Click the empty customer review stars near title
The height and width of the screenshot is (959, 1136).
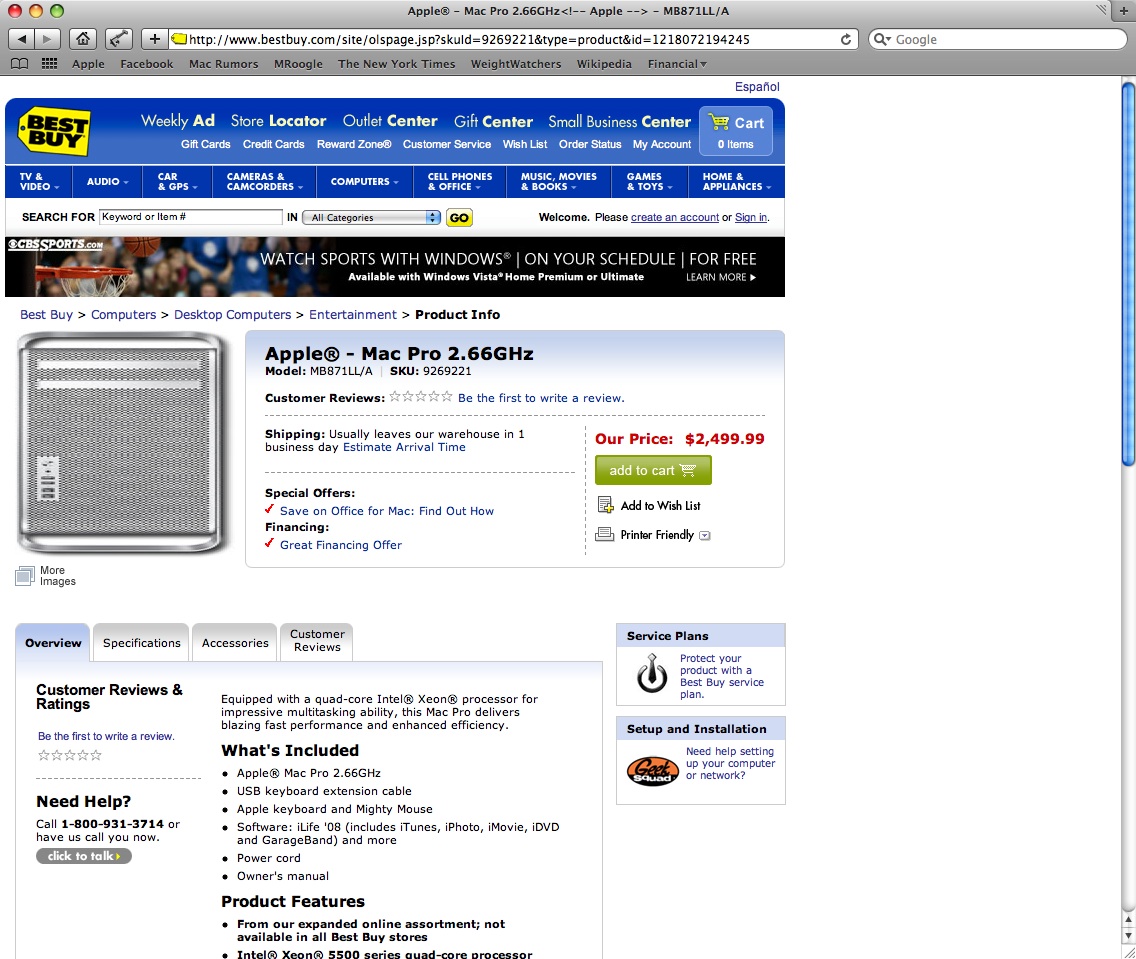(x=421, y=396)
